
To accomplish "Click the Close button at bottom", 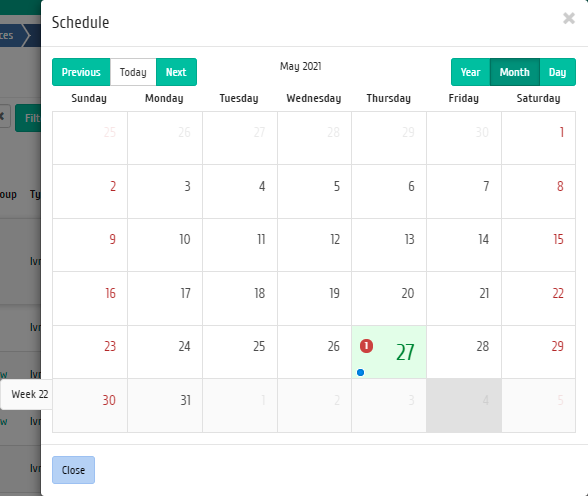I will pyautogui.click(x=74, y=470).
